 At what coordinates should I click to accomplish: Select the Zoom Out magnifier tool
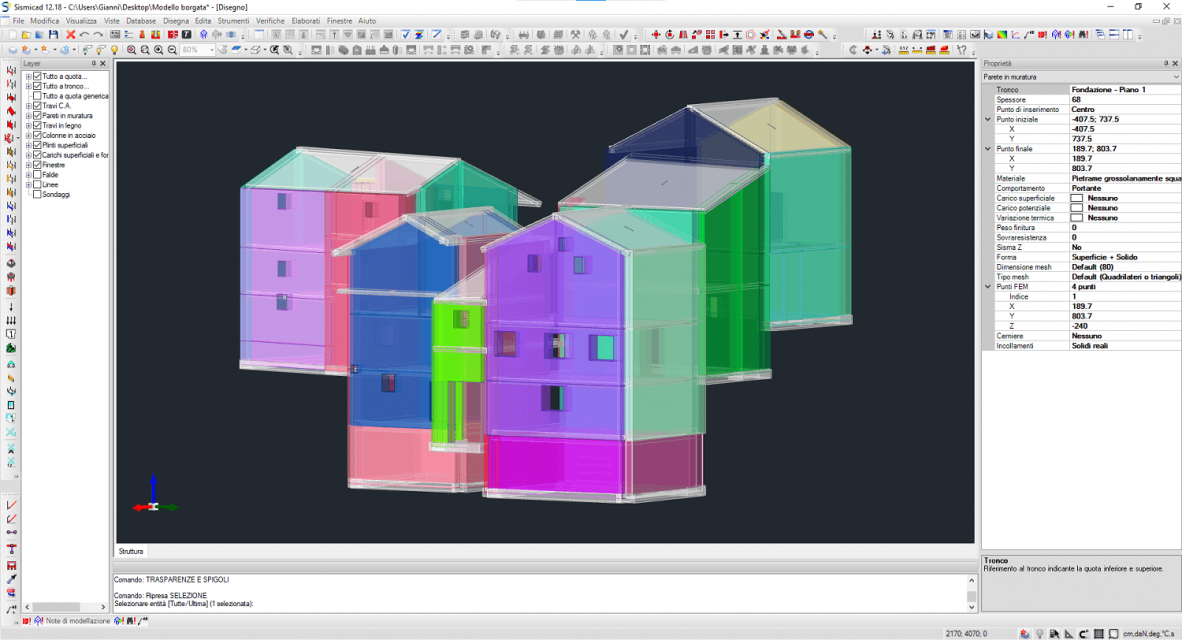[172, 48]
